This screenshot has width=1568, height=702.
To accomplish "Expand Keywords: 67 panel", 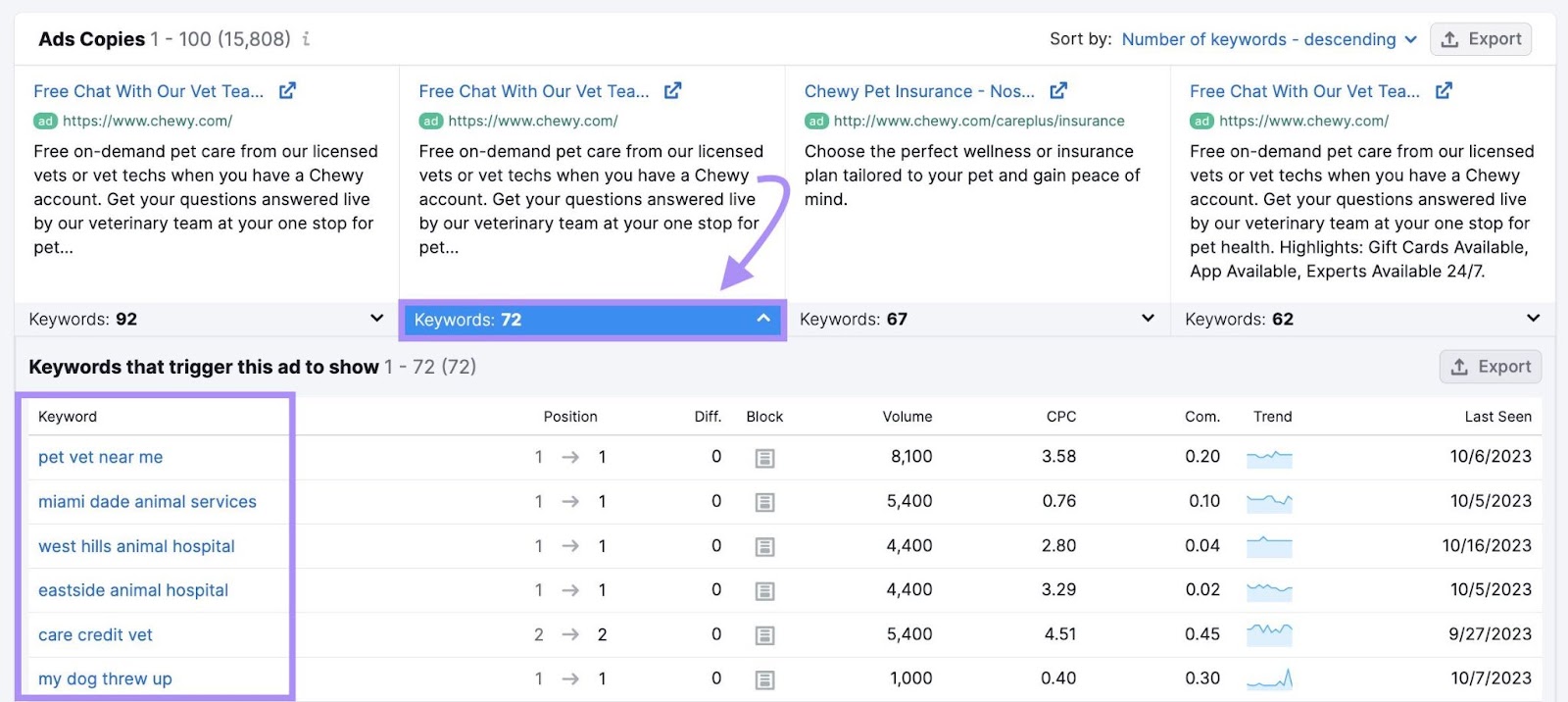I will 977,319.
